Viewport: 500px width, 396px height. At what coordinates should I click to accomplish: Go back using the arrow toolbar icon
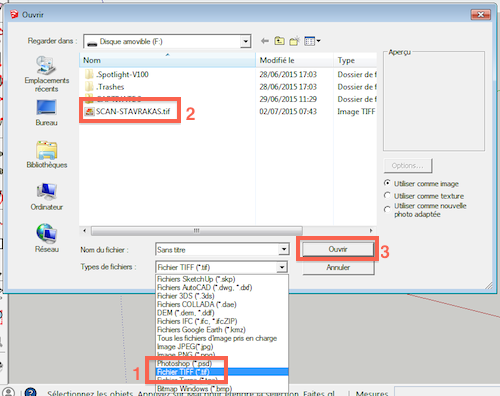coord(265,41)
